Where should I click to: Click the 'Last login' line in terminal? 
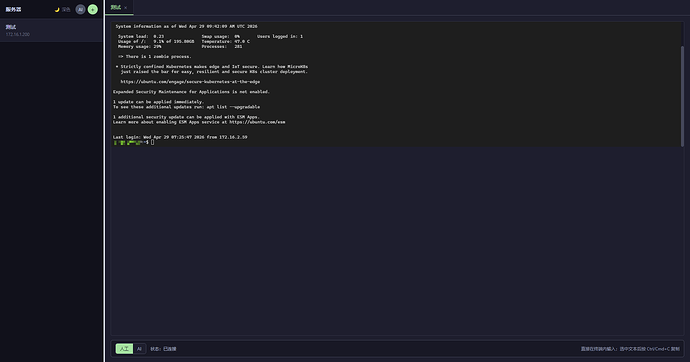(x=180, y=137)
